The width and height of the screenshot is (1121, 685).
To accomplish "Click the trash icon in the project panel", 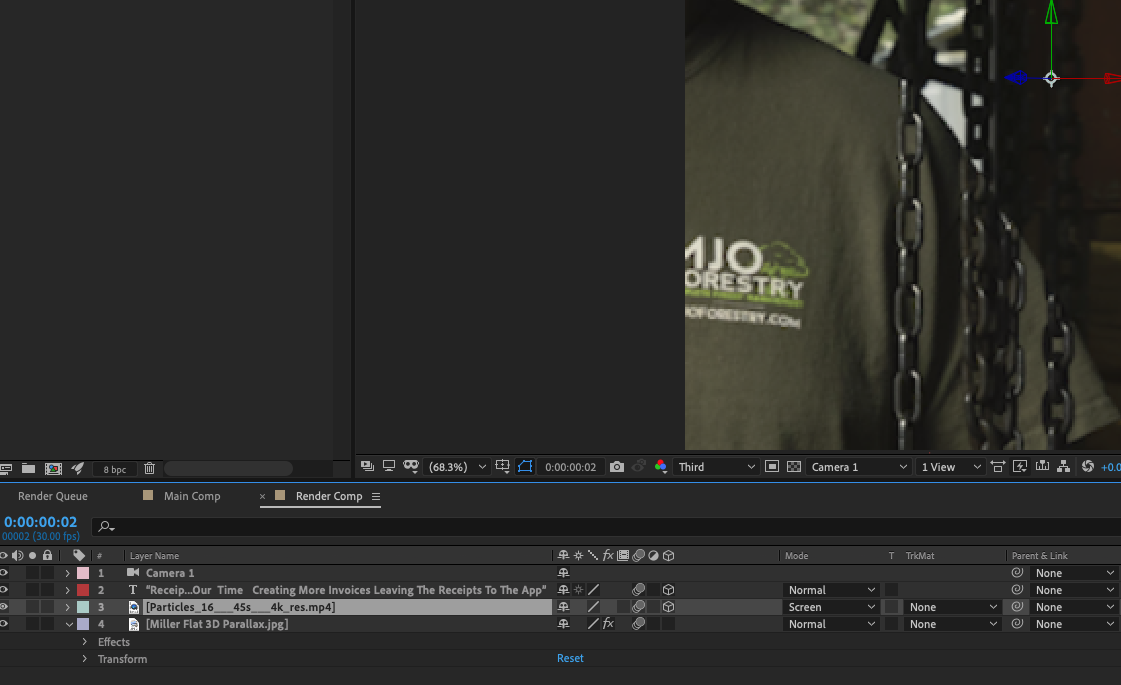I will 148,468.
